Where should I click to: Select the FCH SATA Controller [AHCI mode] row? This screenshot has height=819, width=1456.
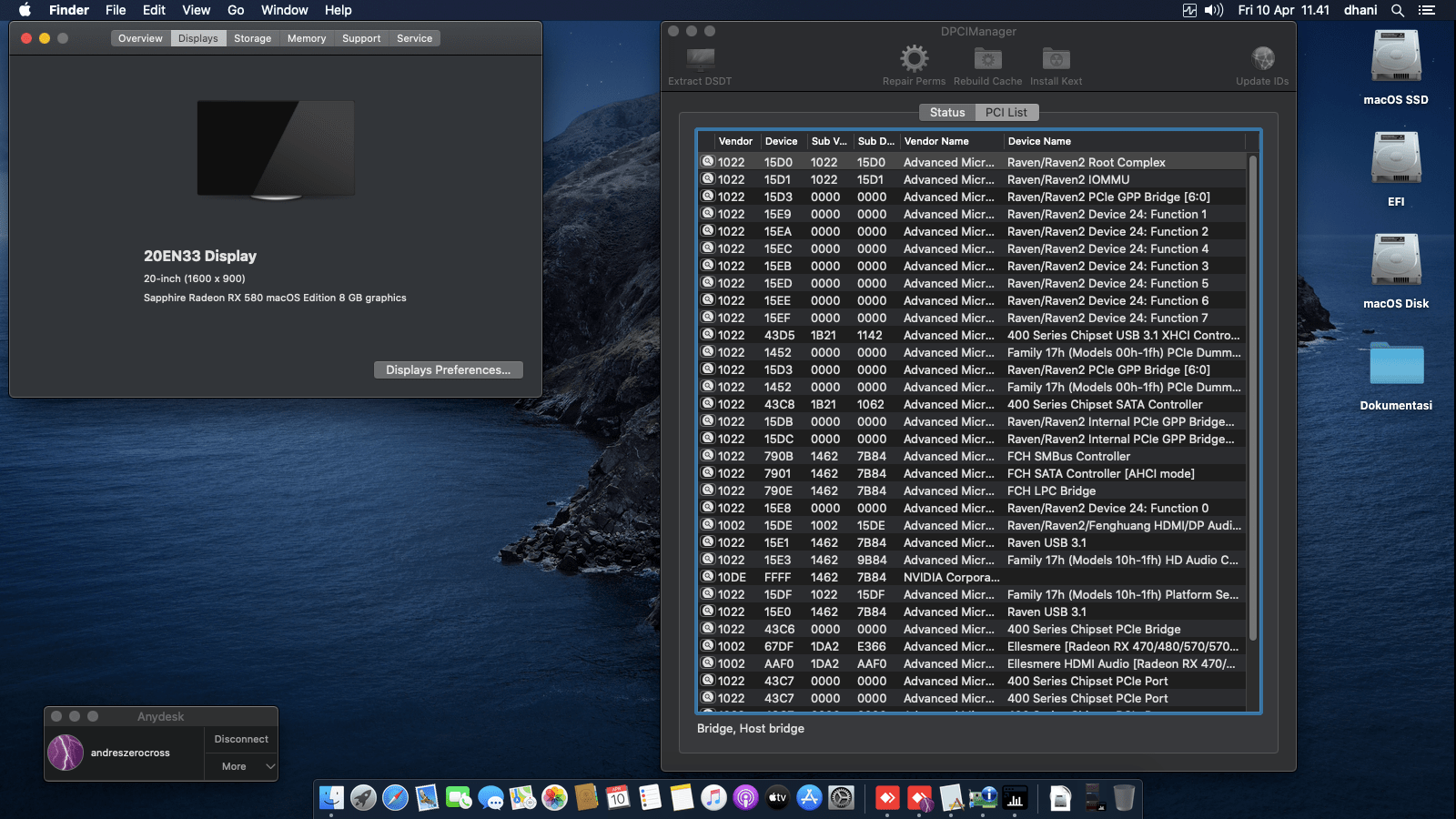[972, 473]
